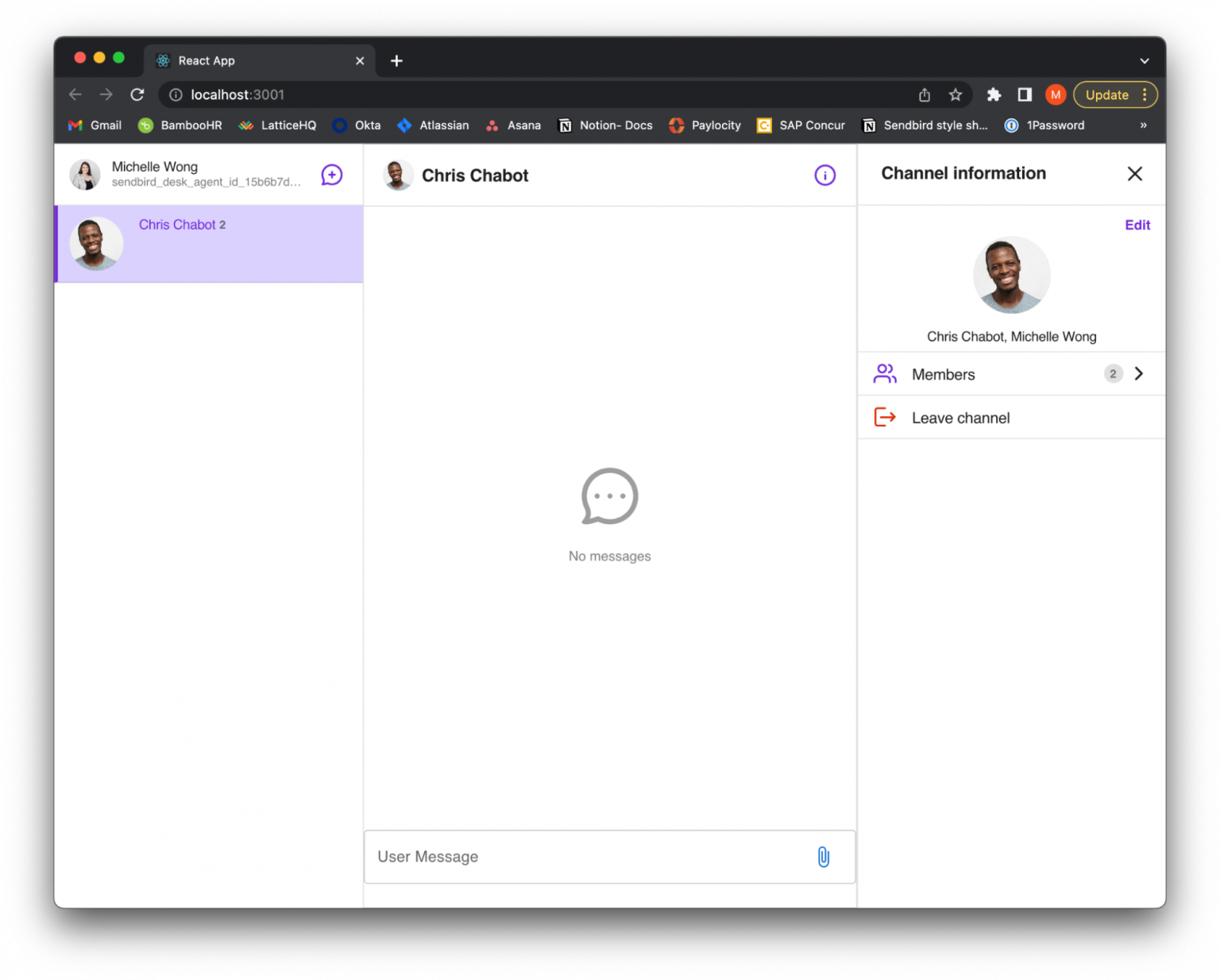Click the large channel avatar in info panel
The height and width of the screenshot is (980, 1220).
click(x=1011, y=275)
